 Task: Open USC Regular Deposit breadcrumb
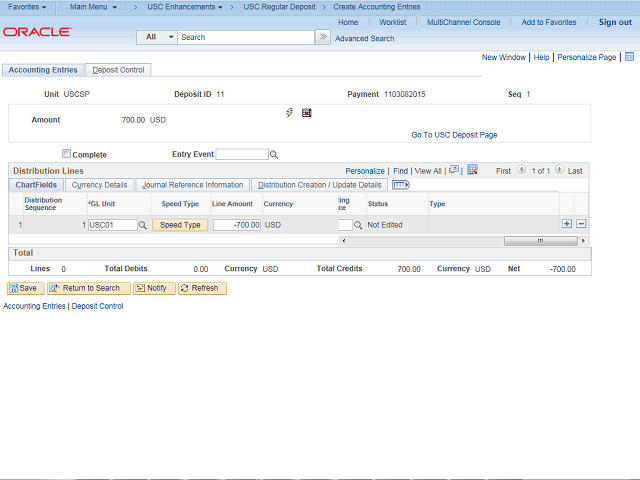(x=279, y=7)
